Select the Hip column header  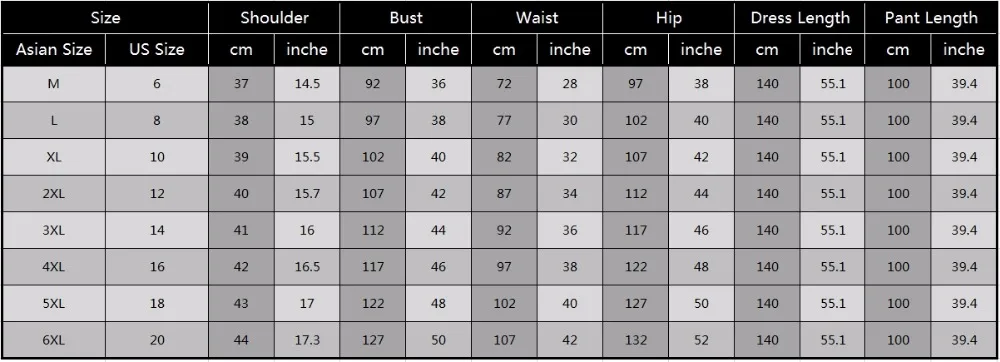tap(668, 17)
